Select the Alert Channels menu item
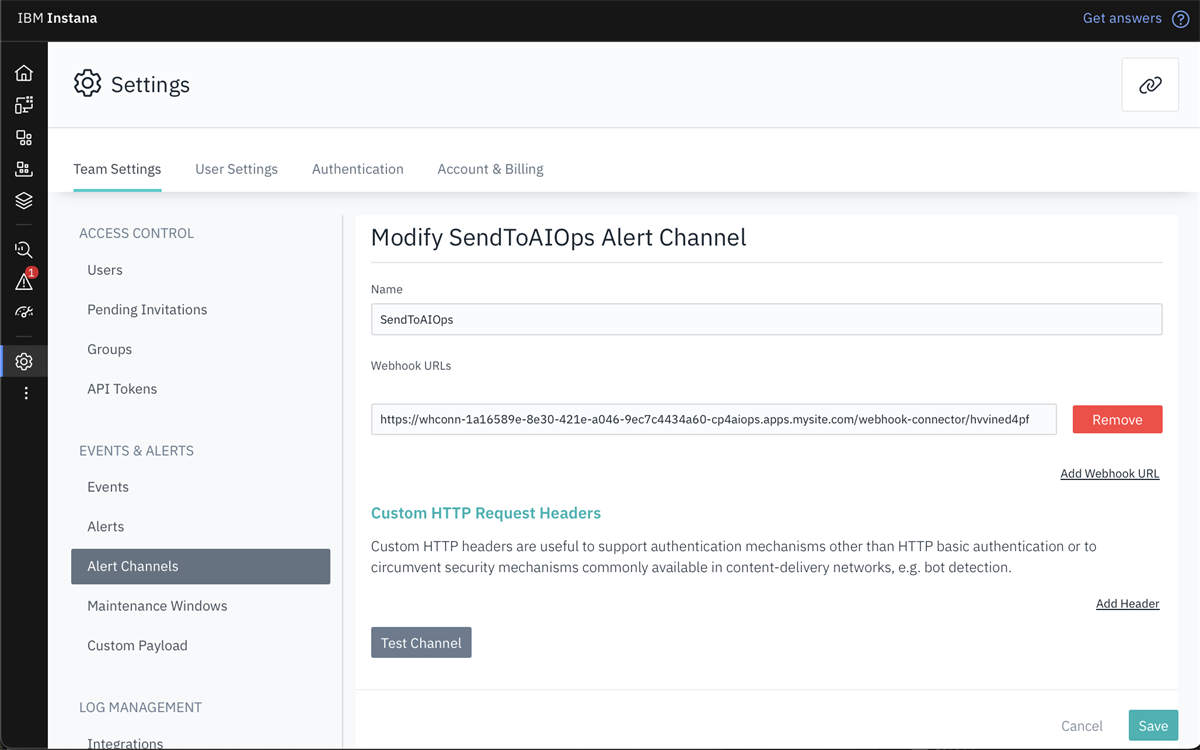This screenshot has width=1200, height=750. [200, 566]
